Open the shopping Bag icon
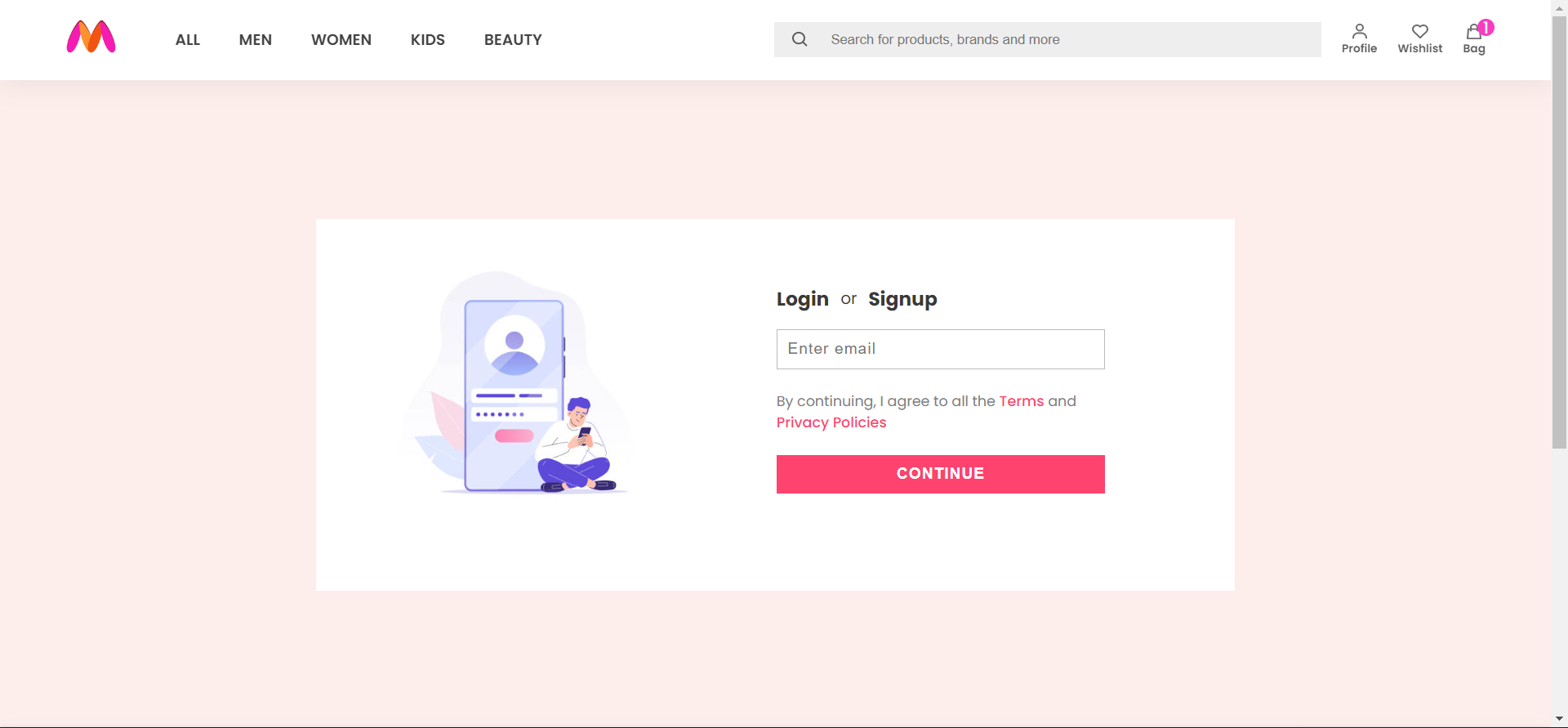This screenshot has height=728, width=1568. click(x=1473, y=32)
